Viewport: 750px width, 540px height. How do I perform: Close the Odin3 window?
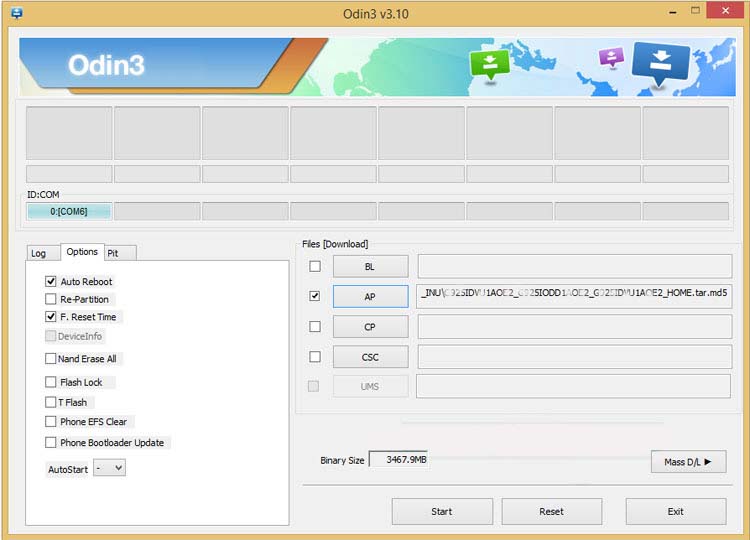coord(725,11)
